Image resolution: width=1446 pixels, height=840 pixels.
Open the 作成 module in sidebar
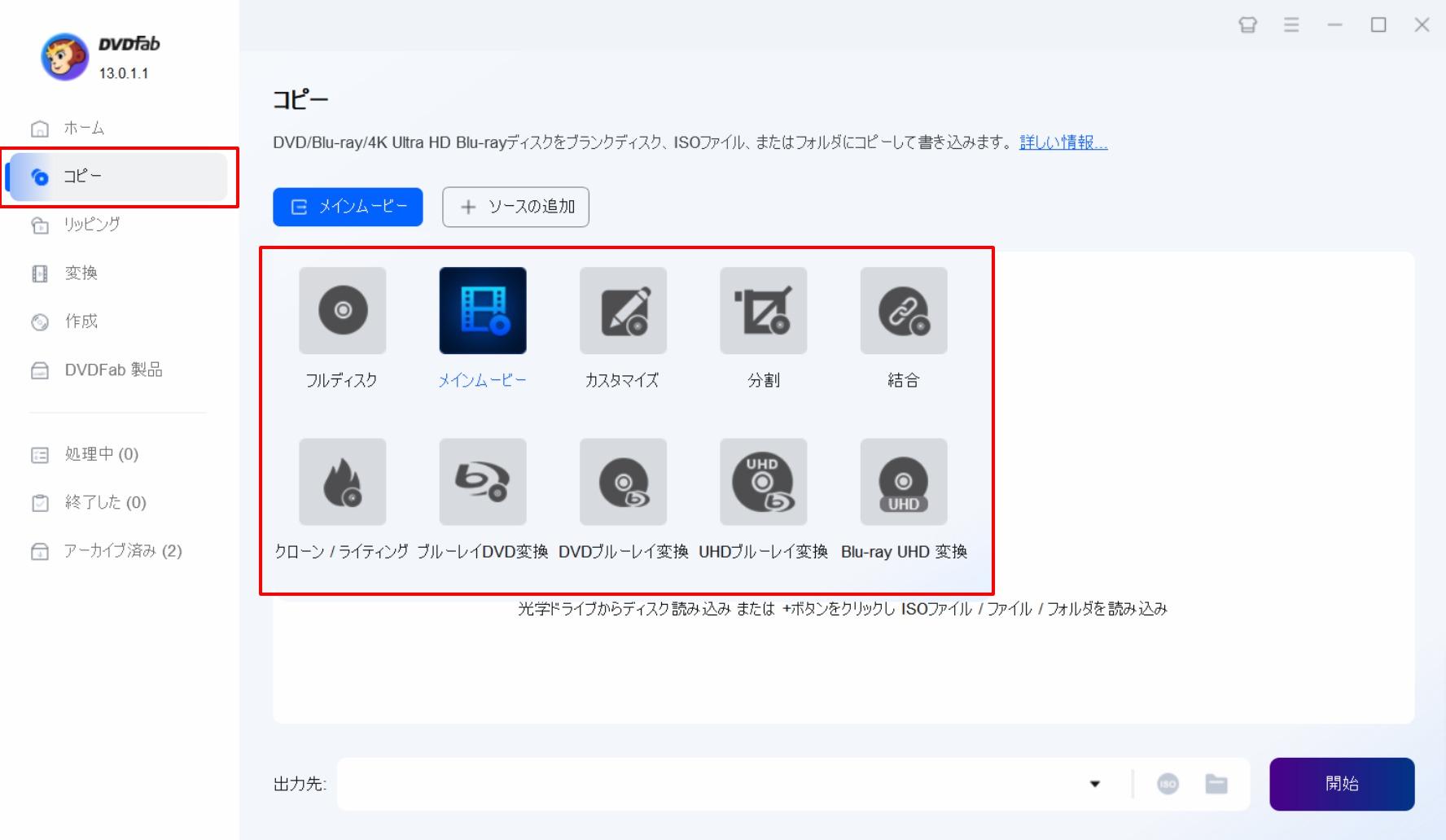119,322
